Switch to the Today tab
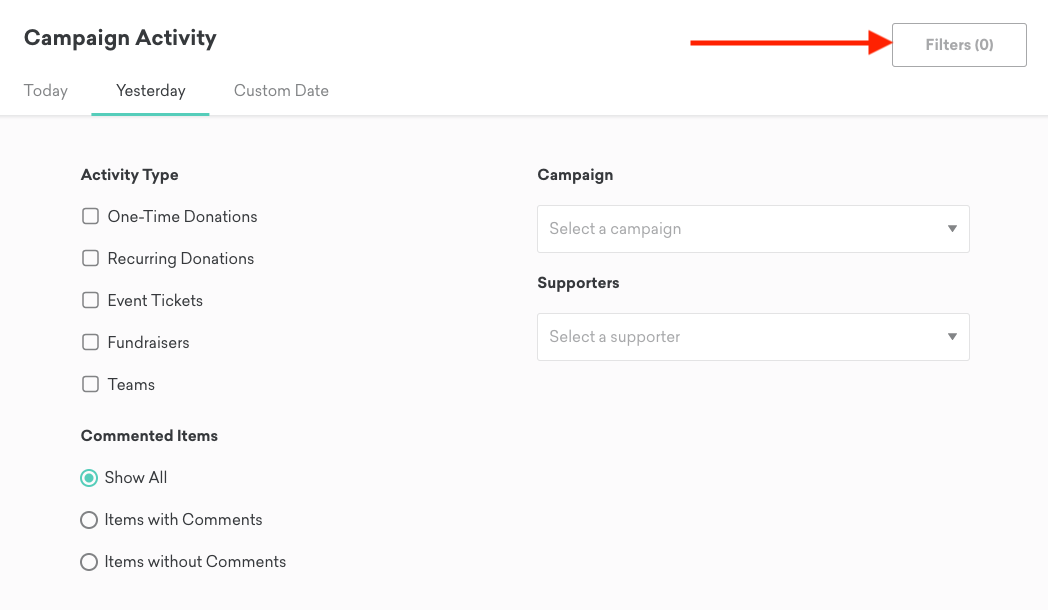1048x610 pixels. click(46, 91)
